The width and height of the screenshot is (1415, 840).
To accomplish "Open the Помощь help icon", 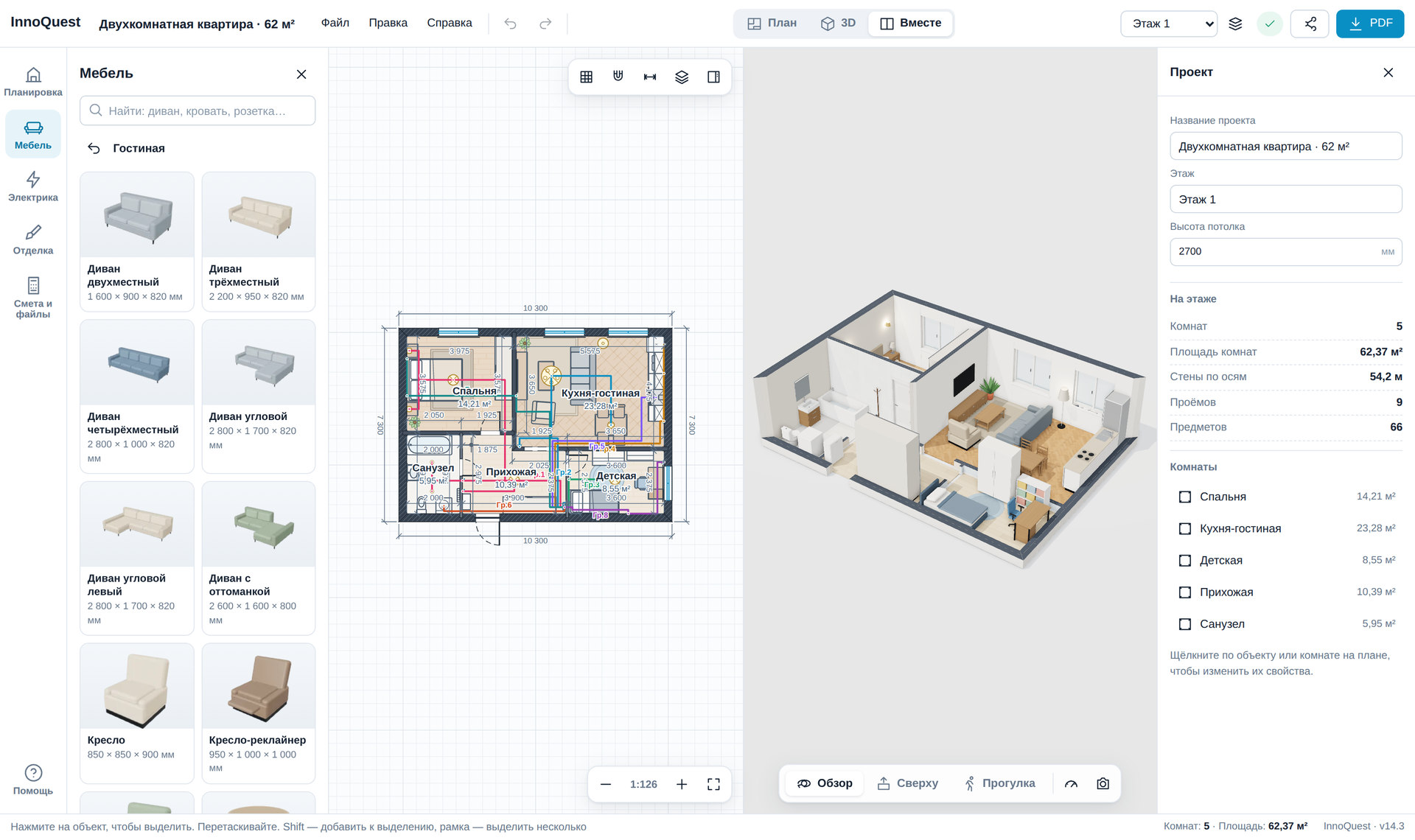I will point(33,780).
